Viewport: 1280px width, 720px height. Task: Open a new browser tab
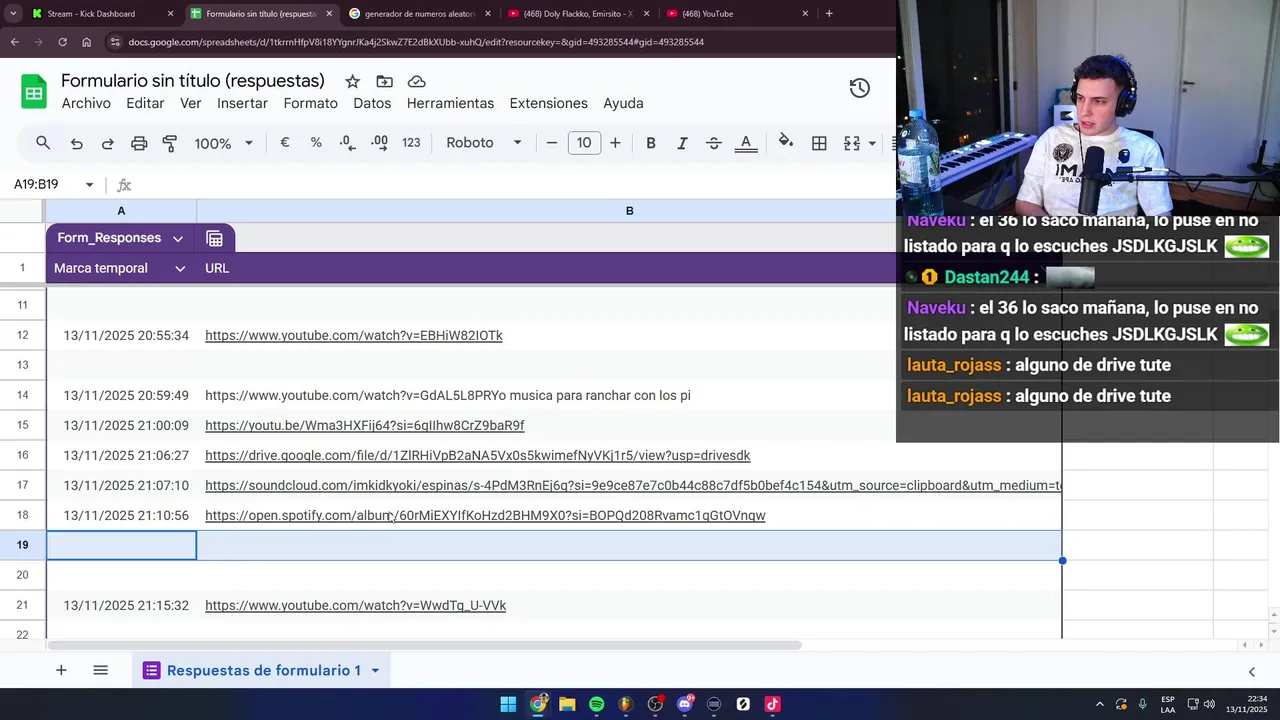pos(829,14)
